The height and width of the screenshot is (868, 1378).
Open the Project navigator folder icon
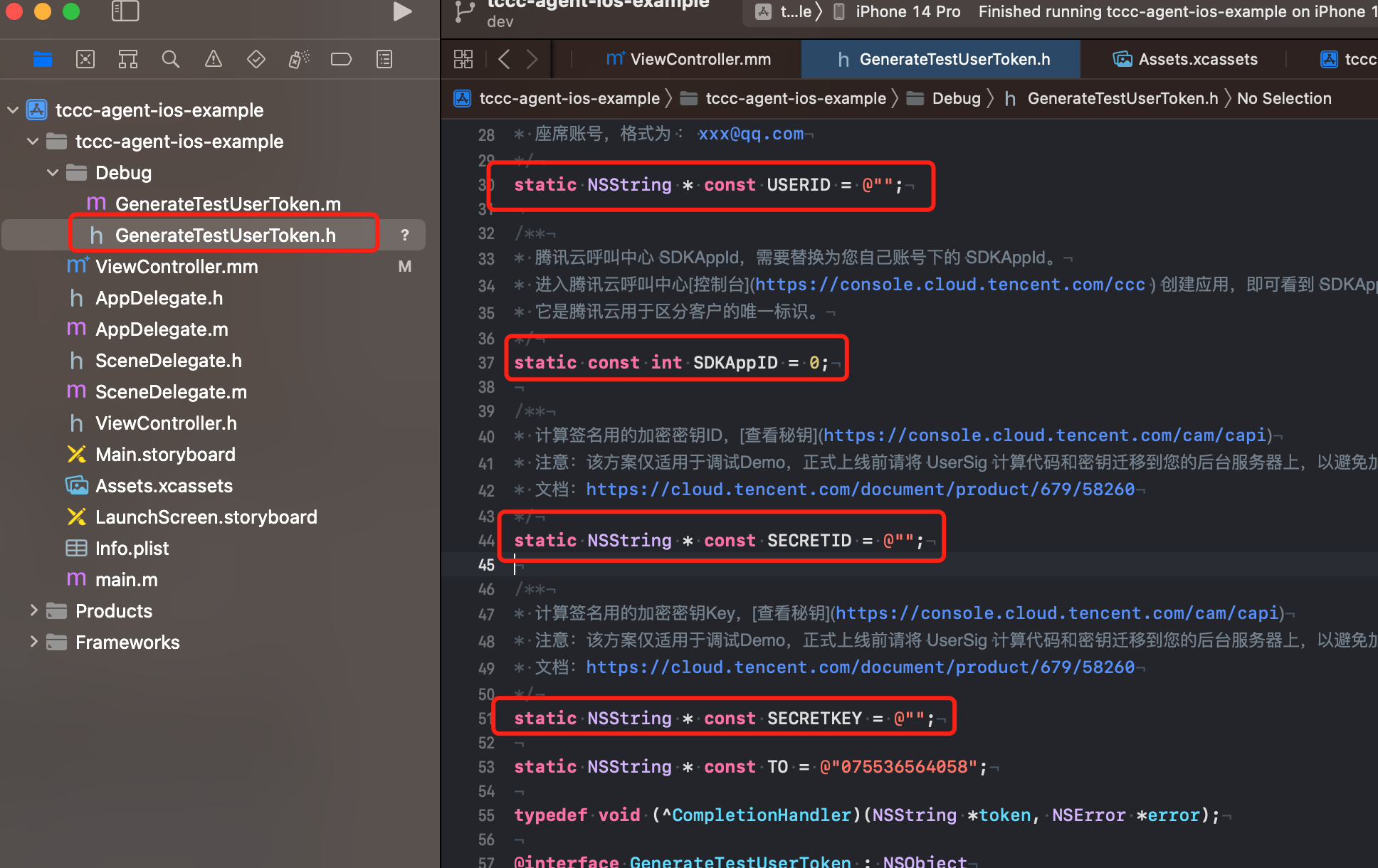tap(43, 60)
